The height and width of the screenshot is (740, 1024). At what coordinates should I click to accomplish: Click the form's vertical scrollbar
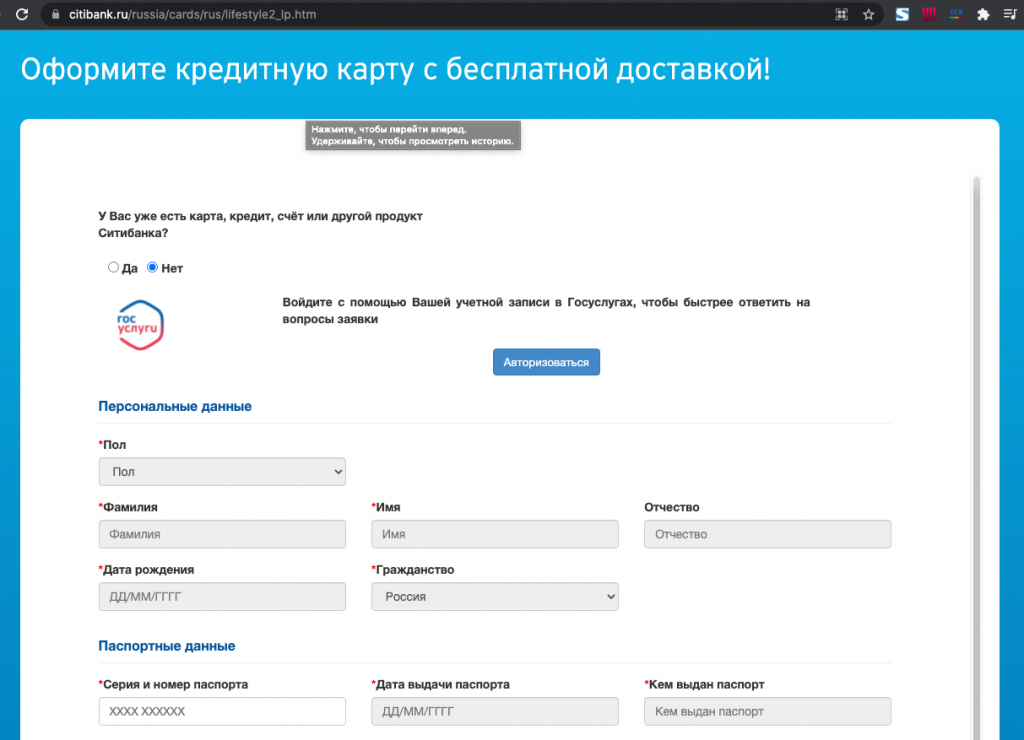point(976,457)
